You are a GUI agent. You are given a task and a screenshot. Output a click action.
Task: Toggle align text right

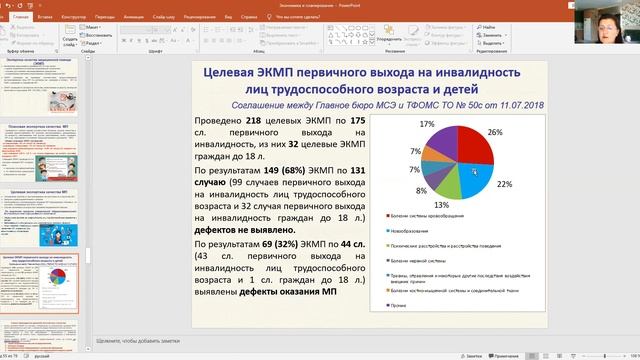(222, 41)
